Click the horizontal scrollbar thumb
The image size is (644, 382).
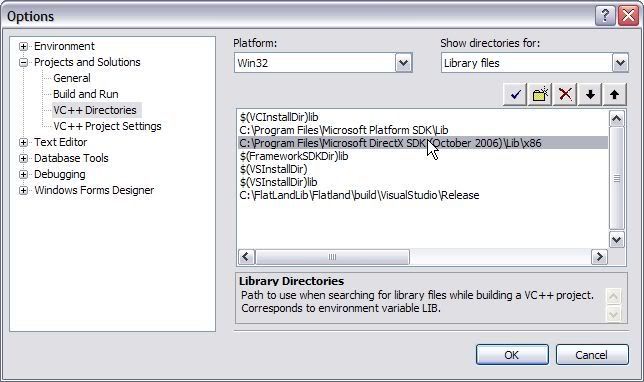click(x=332, y=257)
